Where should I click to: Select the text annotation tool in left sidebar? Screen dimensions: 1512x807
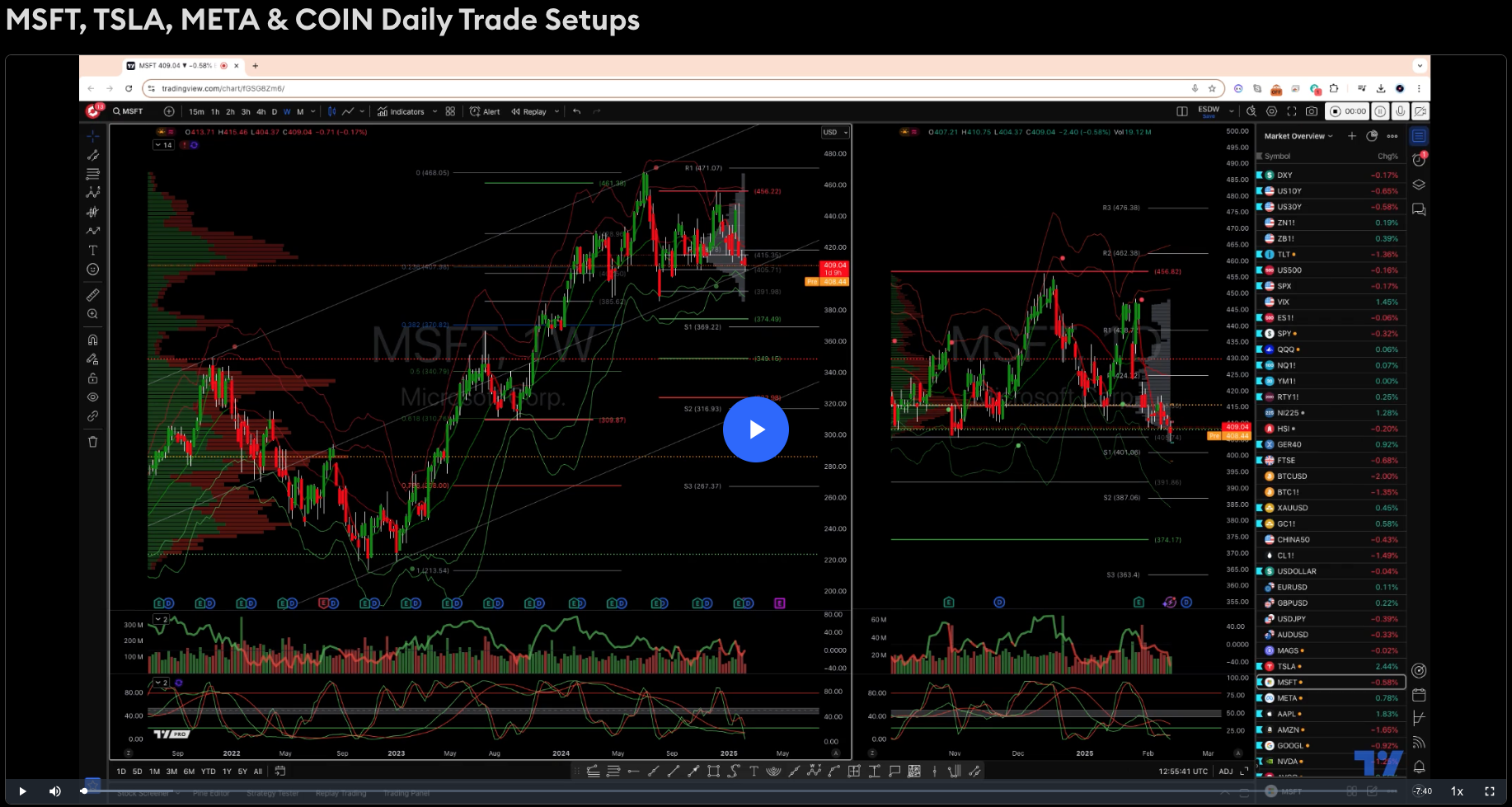92,251
